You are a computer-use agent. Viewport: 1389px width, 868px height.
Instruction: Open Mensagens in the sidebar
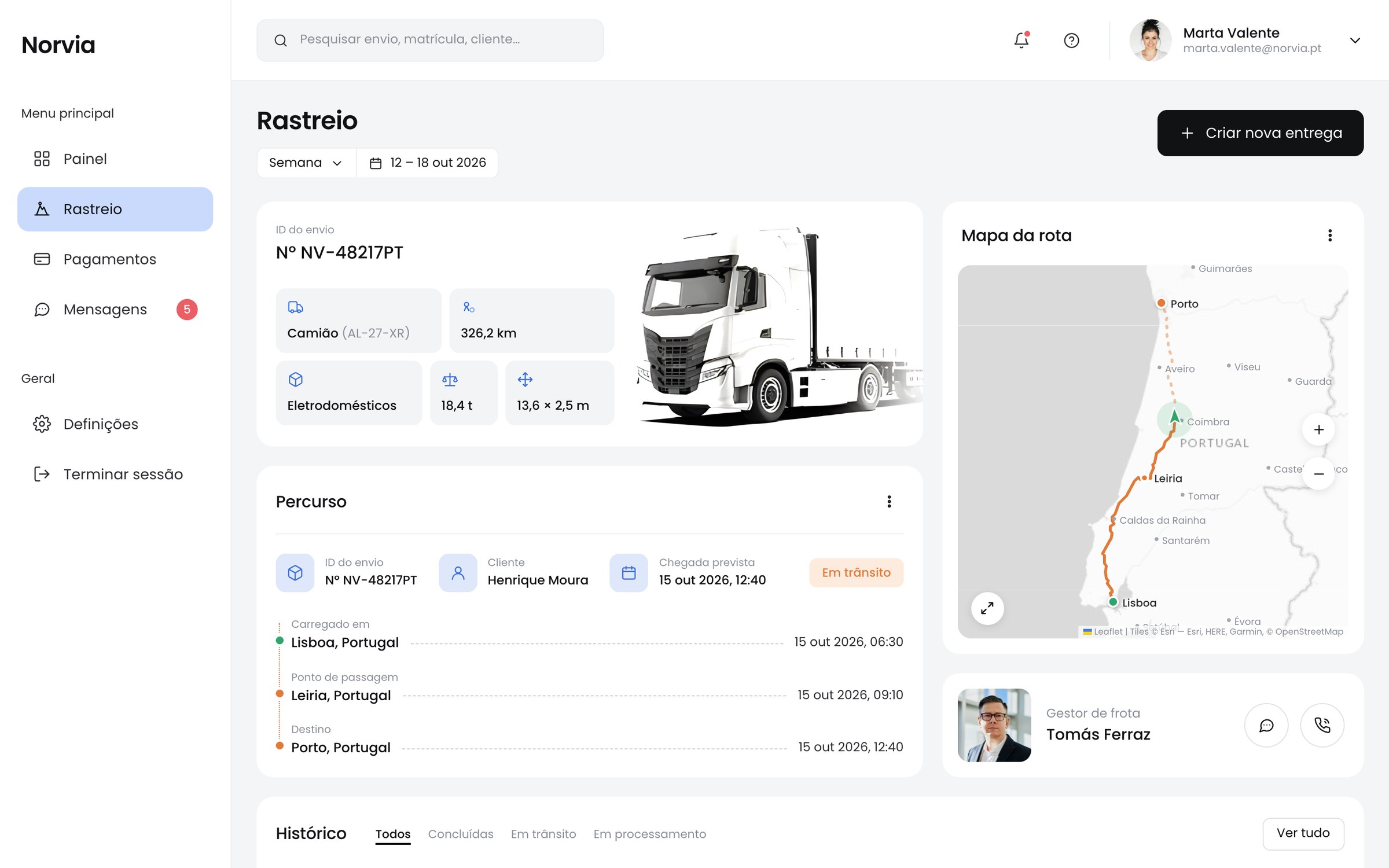pos(115,310)
